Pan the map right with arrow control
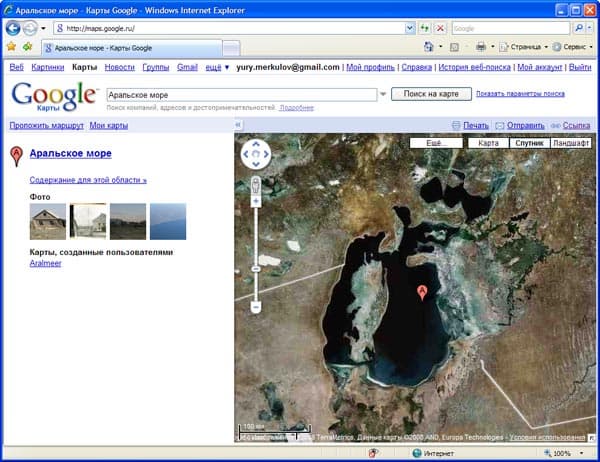This screenshot has width=600, height=462. (x=266, y=154)
